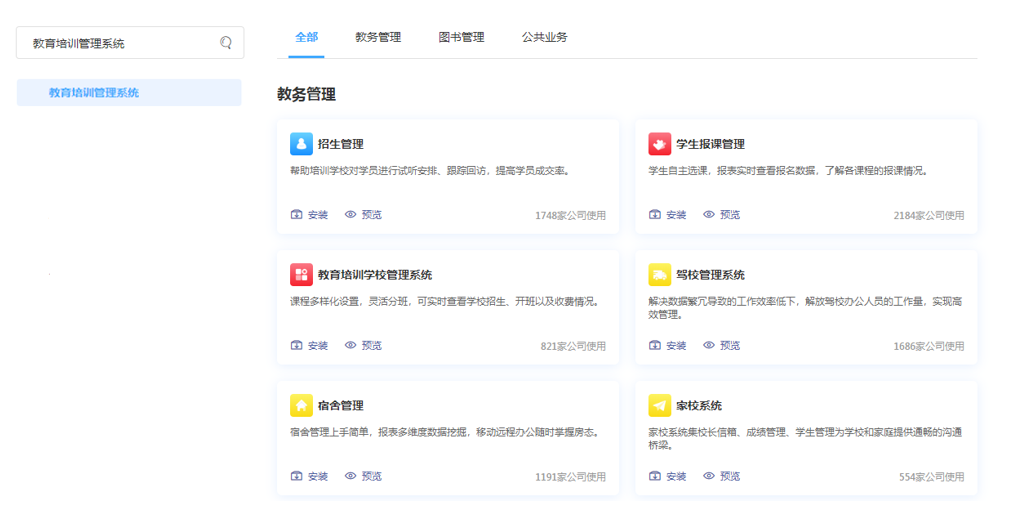1018x528 pixels.
Task: Click the 招生管理 blue person icon
Action: click(x=301, y=144)
